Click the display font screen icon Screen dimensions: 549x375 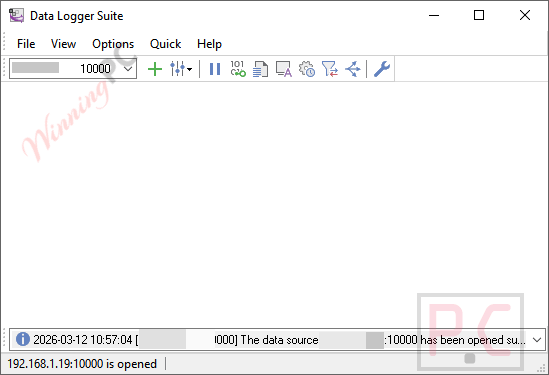284,69
